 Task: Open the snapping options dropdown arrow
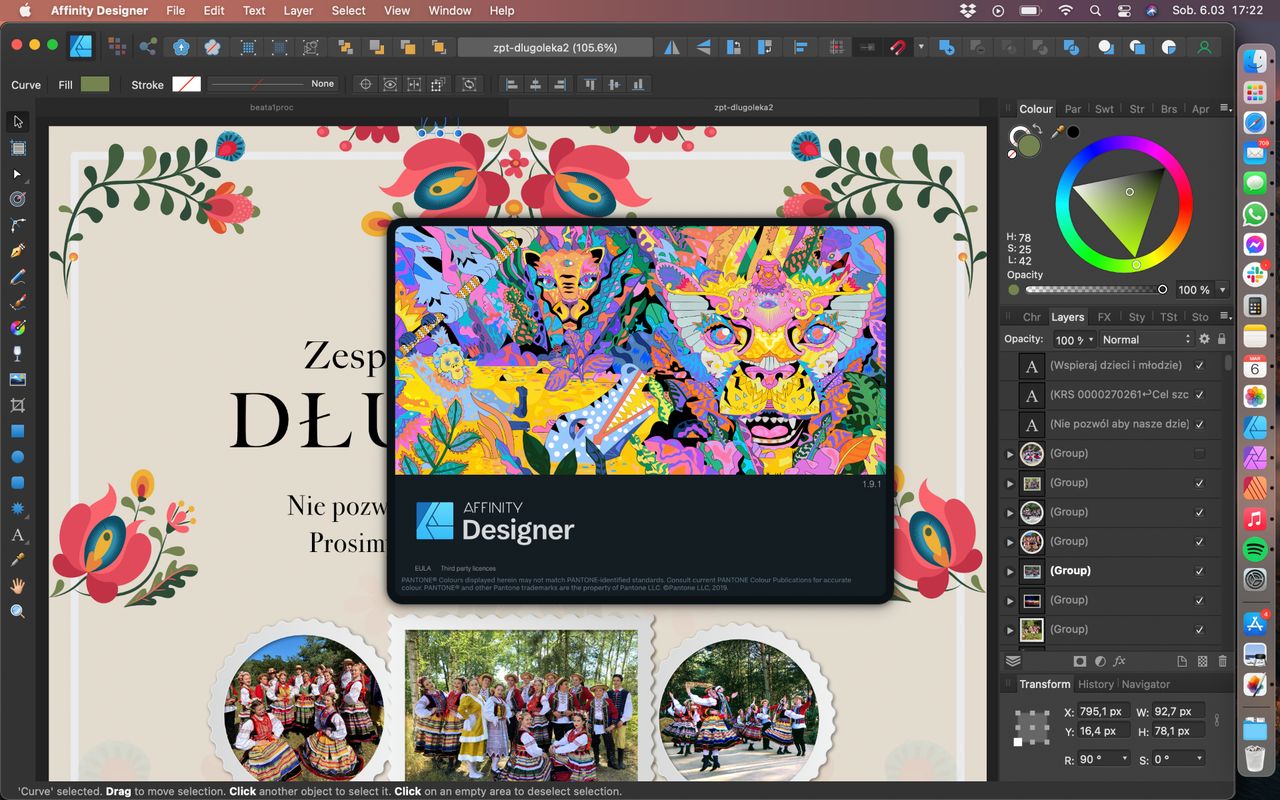[x=920, y=47]
